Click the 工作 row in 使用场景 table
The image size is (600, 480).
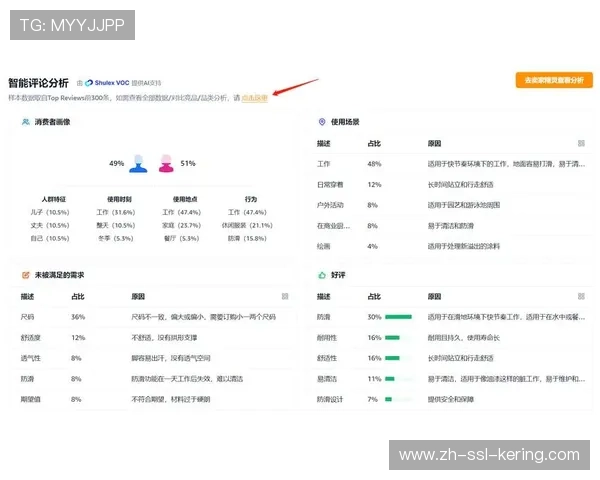[450, 164]
